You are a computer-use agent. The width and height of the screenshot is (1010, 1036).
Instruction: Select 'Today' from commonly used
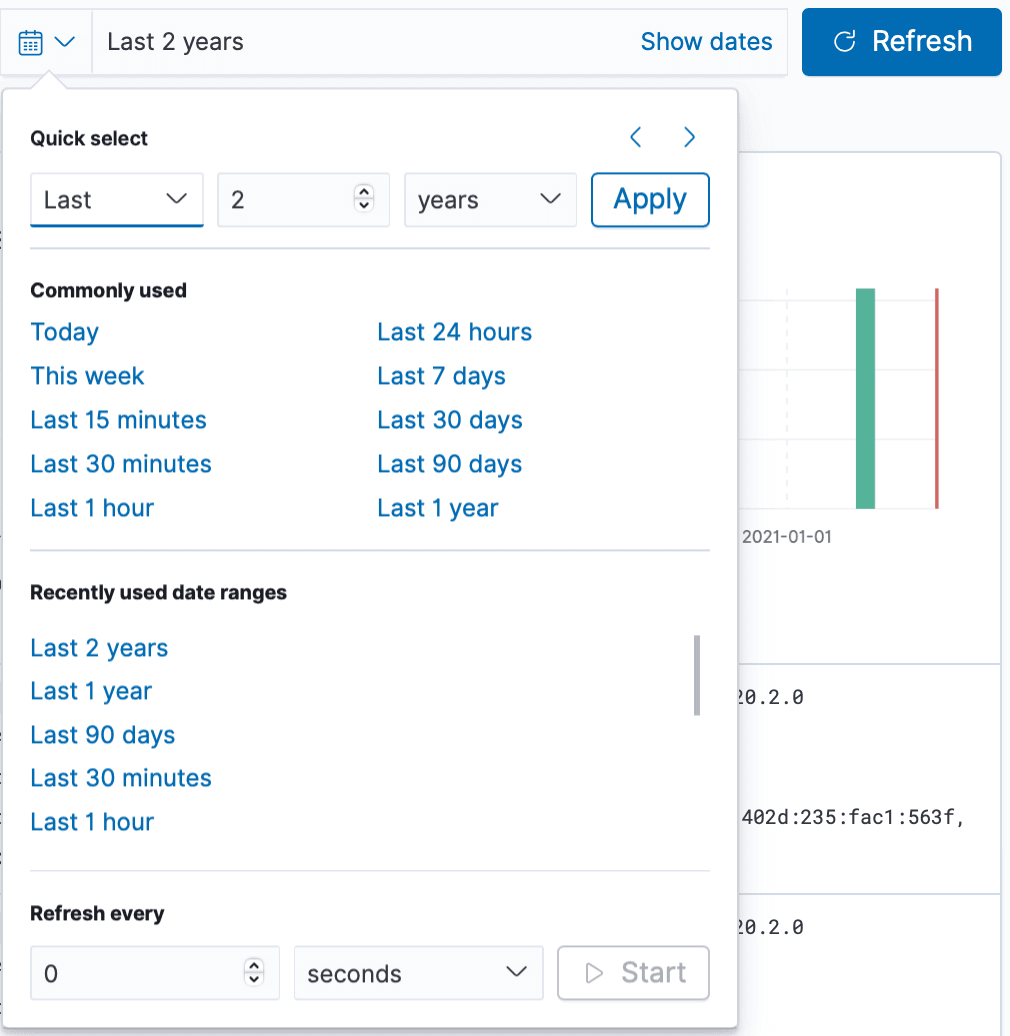(x=65, y=332)
